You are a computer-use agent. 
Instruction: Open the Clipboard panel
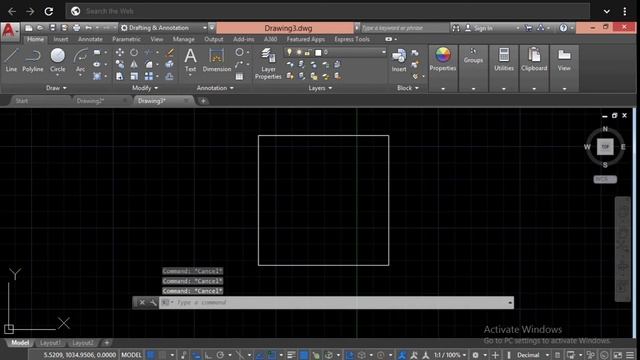pyautogui.click(x=534, y=59)
